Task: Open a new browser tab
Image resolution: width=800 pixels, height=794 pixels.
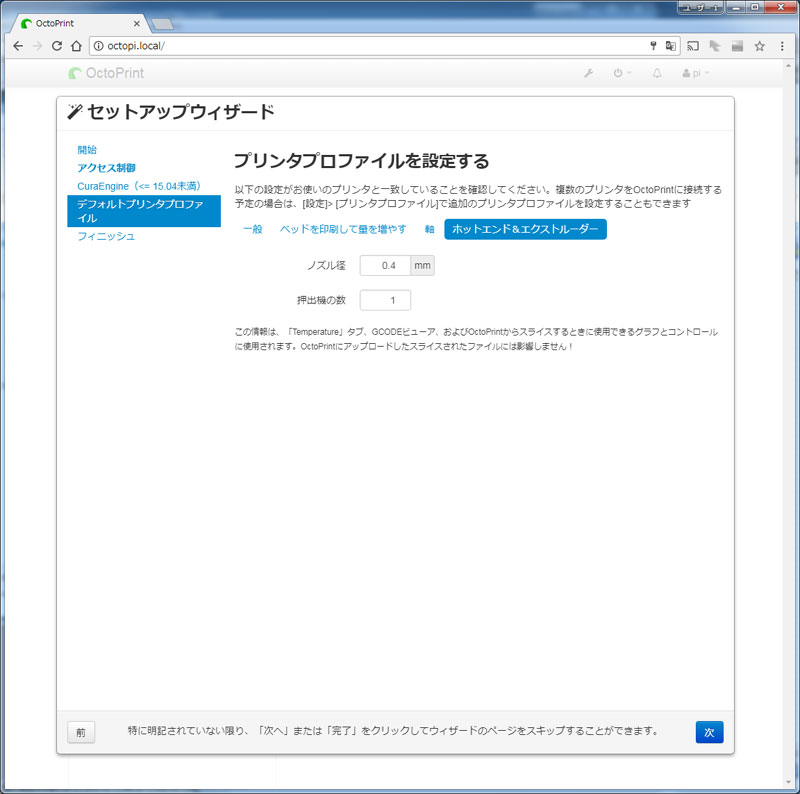Action: coord(163,23)
